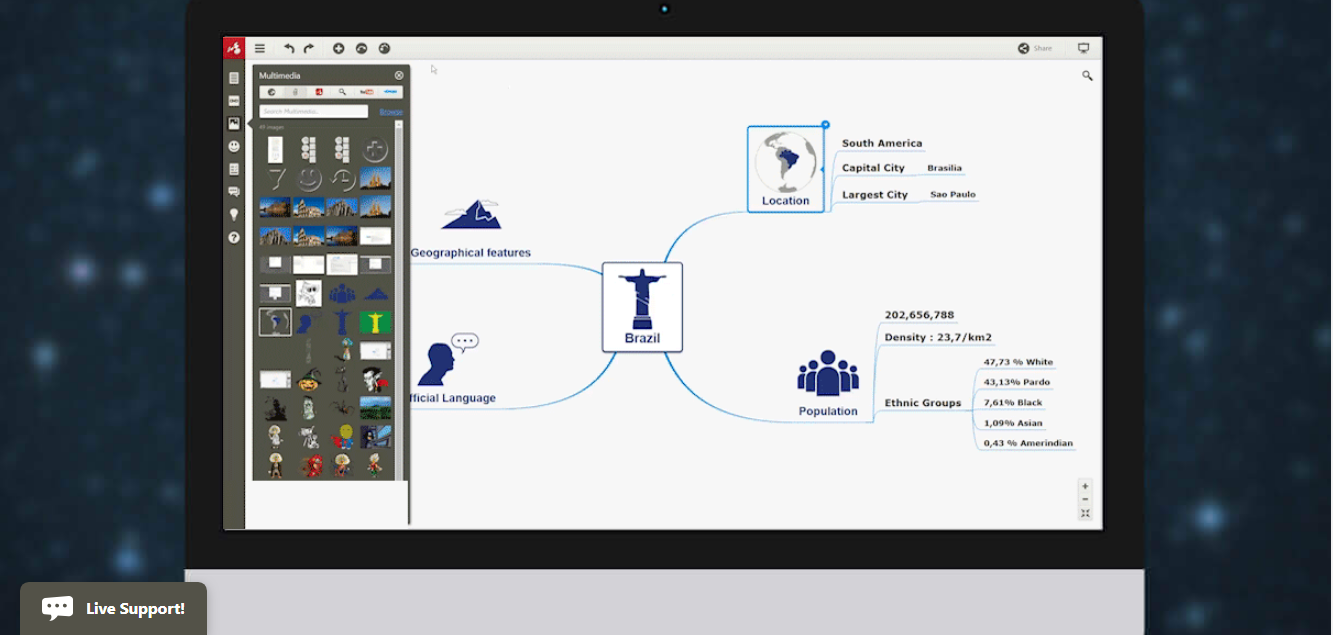Switch to the YouTube source tab
This screenshot has height=635, width=1333.
pos(367,92)
